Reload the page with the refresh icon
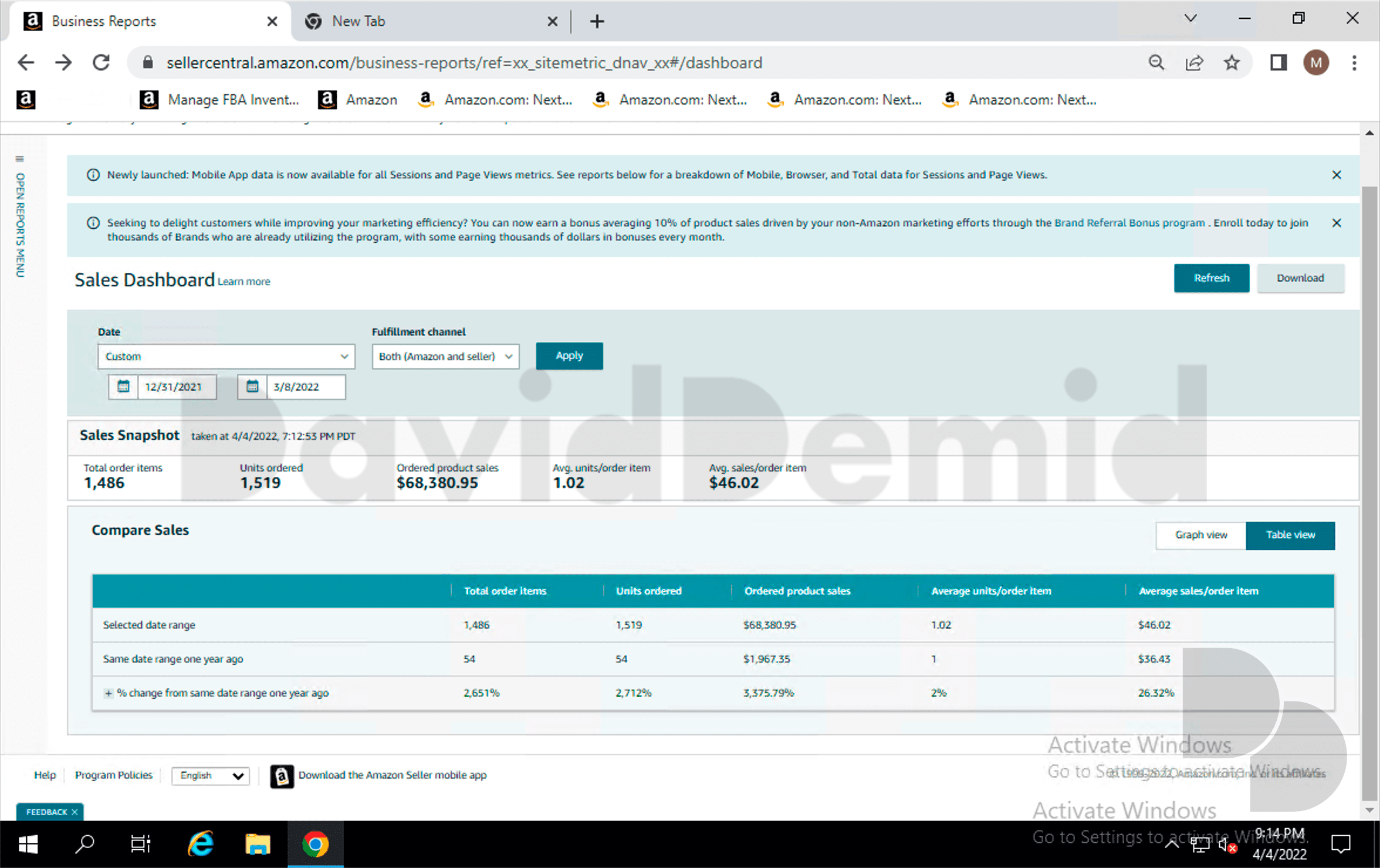The width and height of the screenshot is (1380, 868). [x=102, y=63]
